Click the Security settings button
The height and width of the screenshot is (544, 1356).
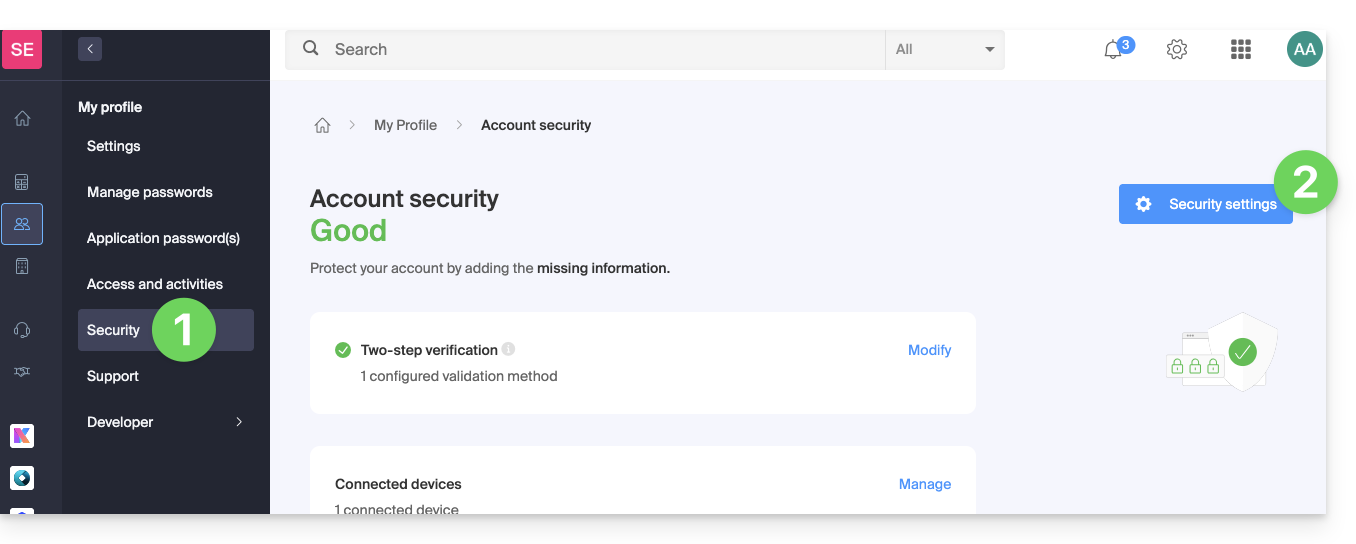coord(1205,204)
